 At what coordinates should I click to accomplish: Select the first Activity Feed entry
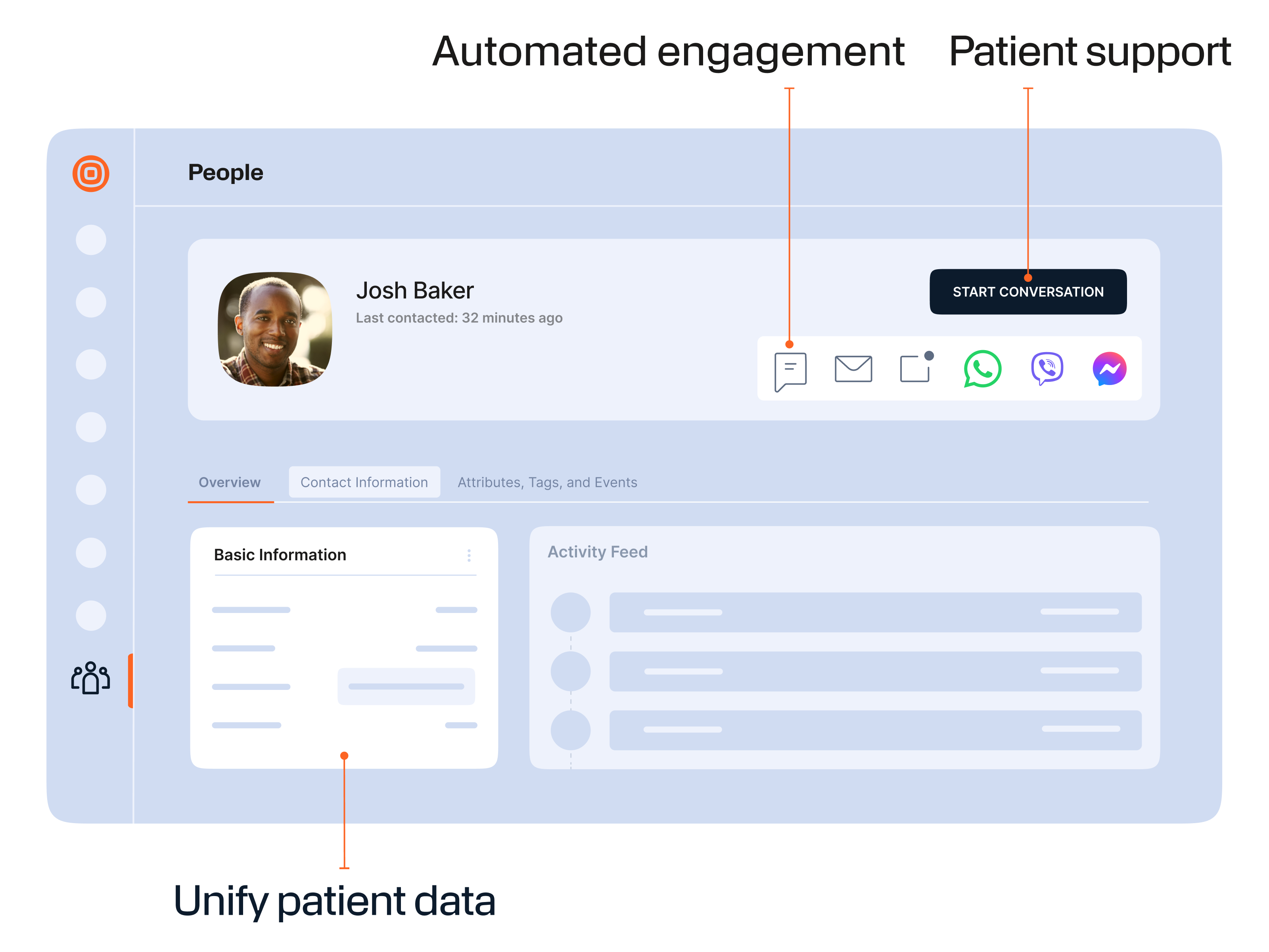875,612
